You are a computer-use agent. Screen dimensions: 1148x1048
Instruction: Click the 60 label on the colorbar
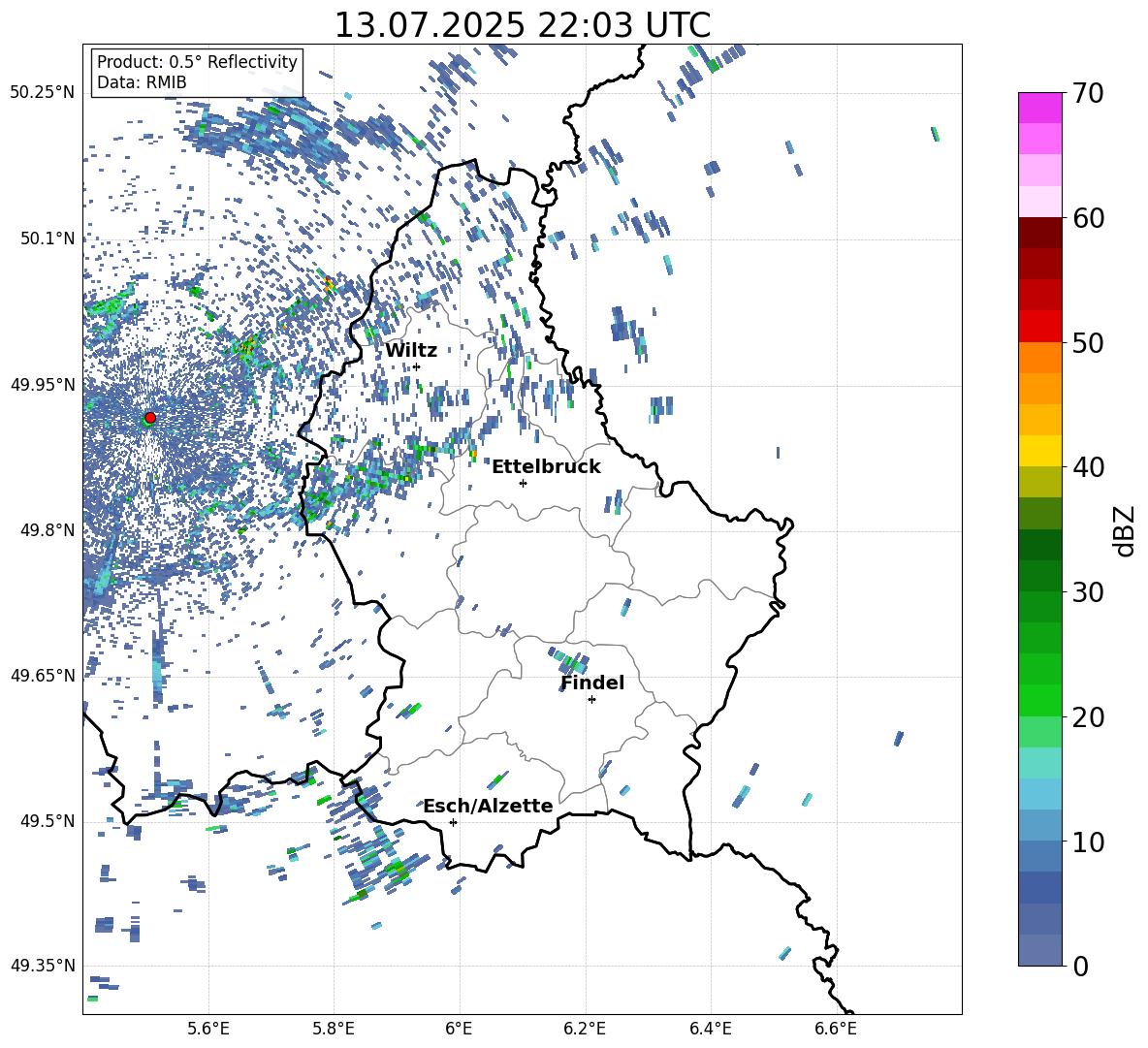tap(1088, 217)
